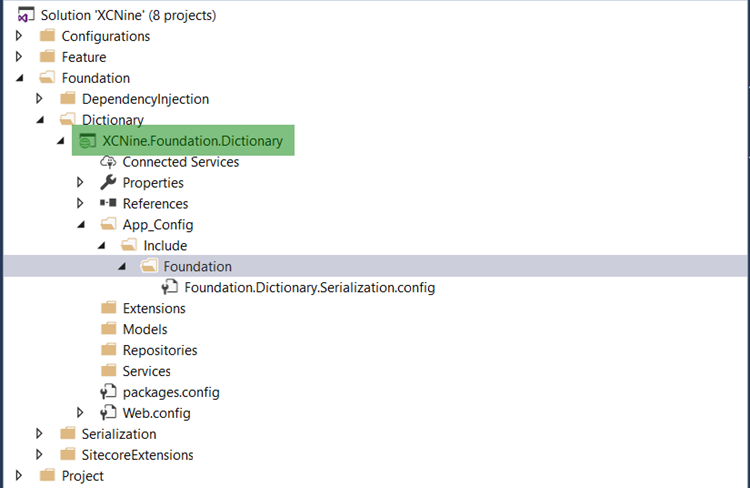750x488 pixels.
Task: Select the Include label
Action: (x=165, y=245)
